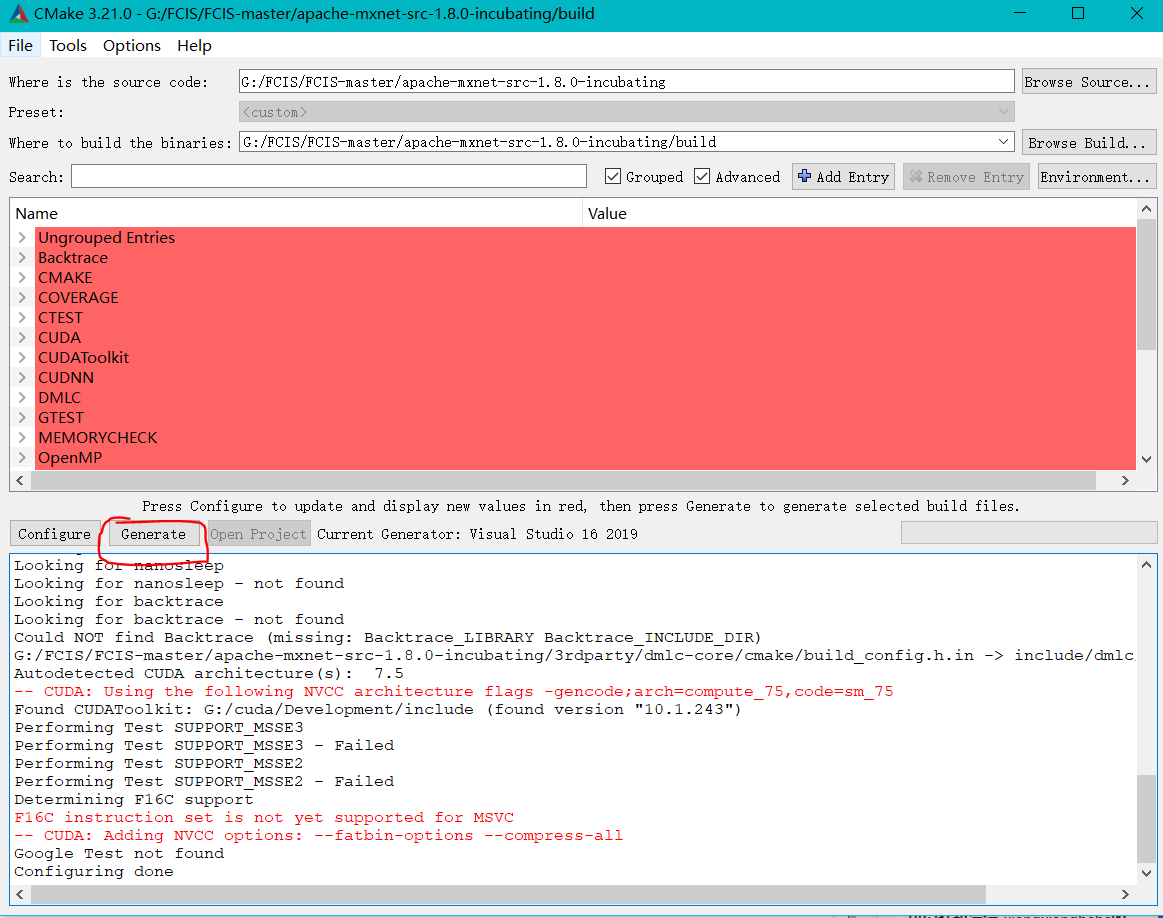
Task: Click the Configure button
Action: 55,534
